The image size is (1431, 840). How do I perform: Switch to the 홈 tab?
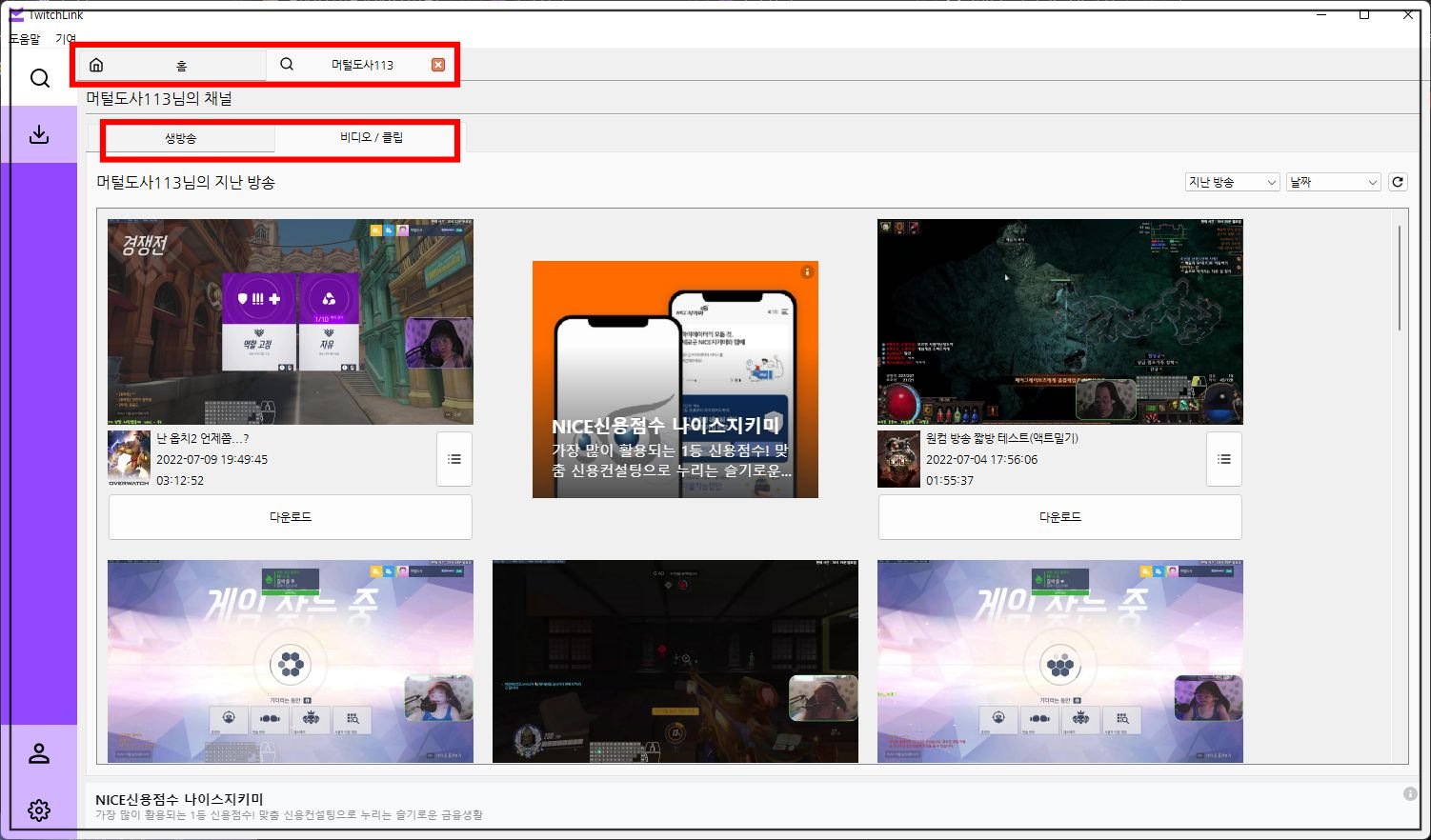point(171,65)
